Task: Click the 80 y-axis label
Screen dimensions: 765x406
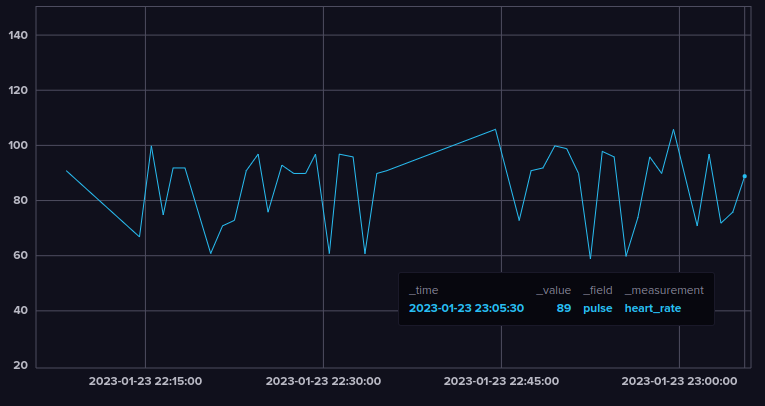Action: [21, 201]
